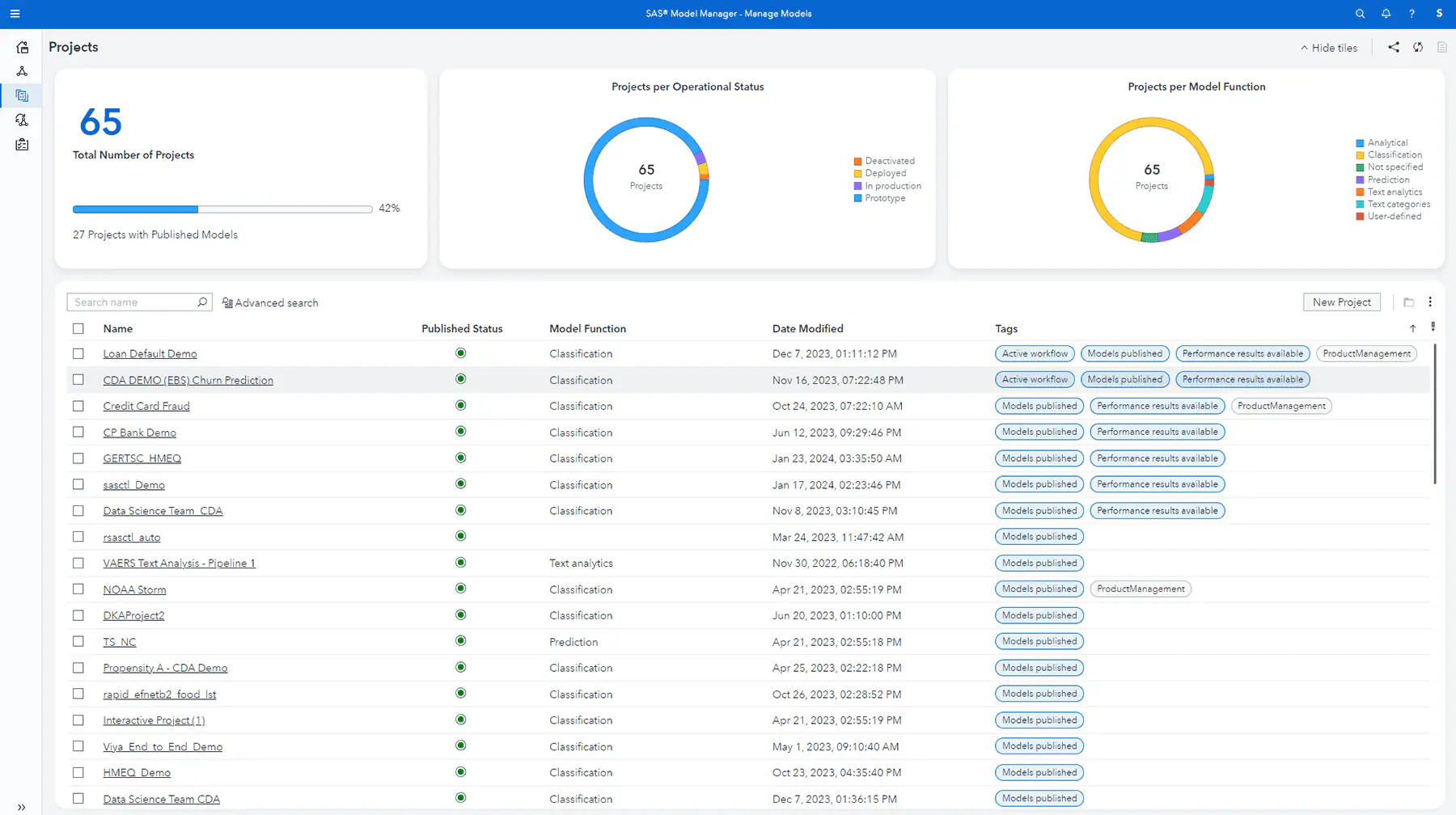Check the Loan Default Demo checkbox
This screenshot has width=1456, height=815.
[x=78, y=353]
